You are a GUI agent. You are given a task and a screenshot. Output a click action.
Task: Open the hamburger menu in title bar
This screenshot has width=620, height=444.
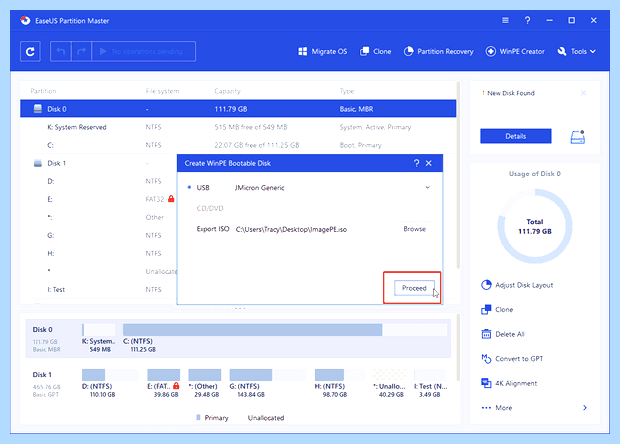pyautogui.click(x=505, y=20)
